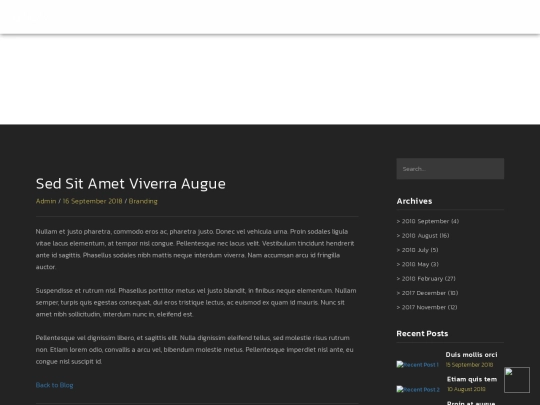Click the 15 September 2018 post date

pos(469,365)
